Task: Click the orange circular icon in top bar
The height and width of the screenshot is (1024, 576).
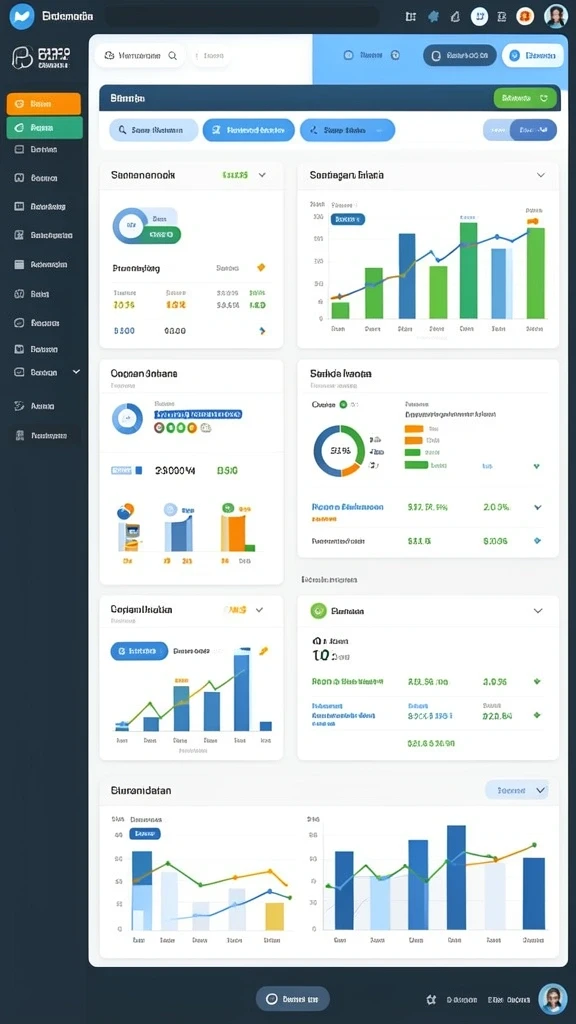Action: tap(525, 16)
